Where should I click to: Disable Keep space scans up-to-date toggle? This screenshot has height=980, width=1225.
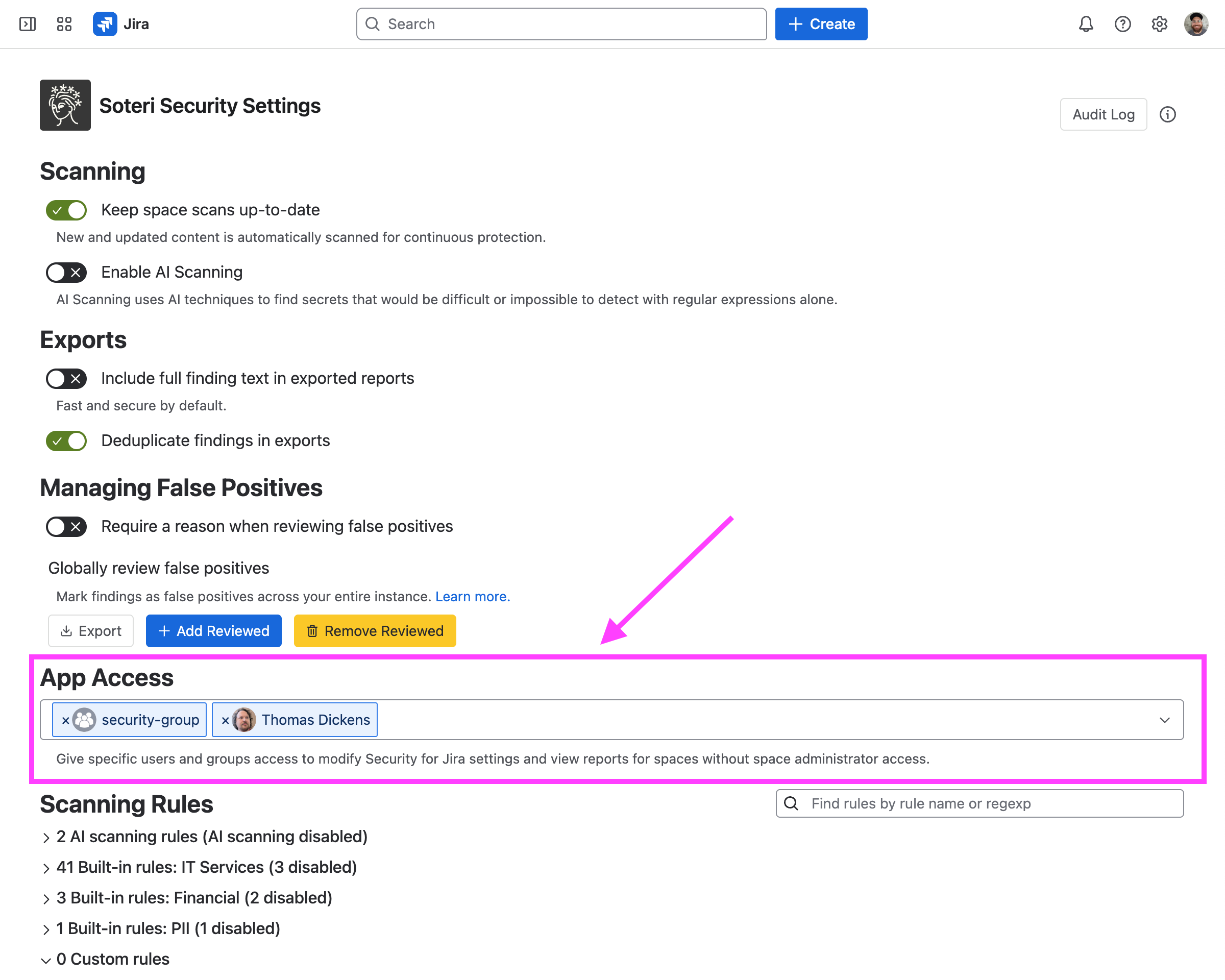click(x=66, y=210)
